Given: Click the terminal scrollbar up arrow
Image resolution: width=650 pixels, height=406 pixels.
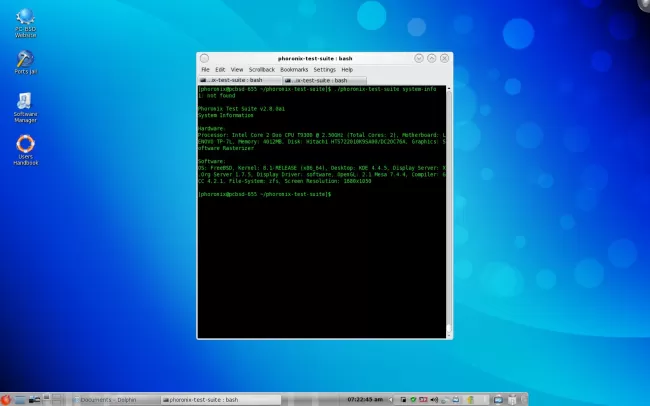Looking at the screenshot, I should click(x=449, y=89).
